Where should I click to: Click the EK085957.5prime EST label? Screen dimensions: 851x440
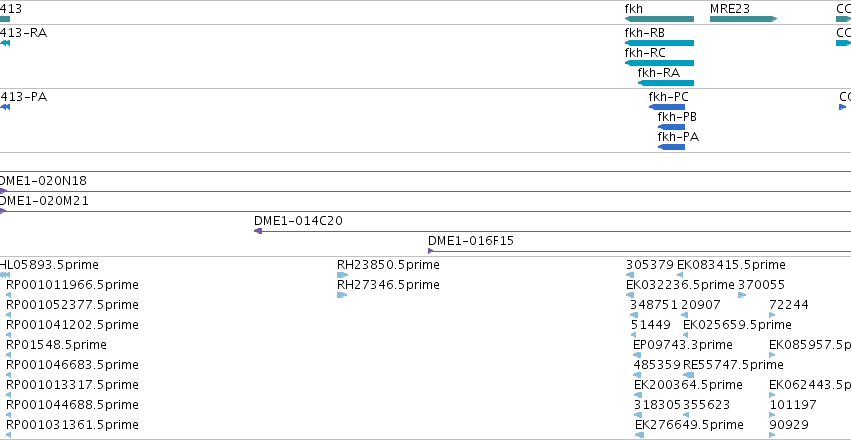[810, 345]
